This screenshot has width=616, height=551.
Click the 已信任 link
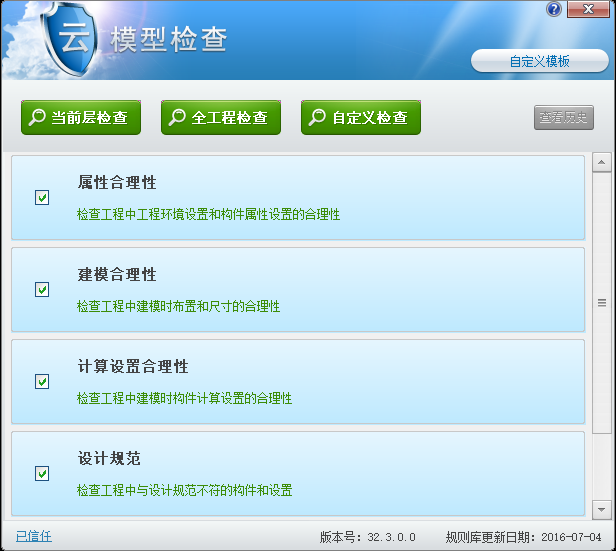(33, 536)
